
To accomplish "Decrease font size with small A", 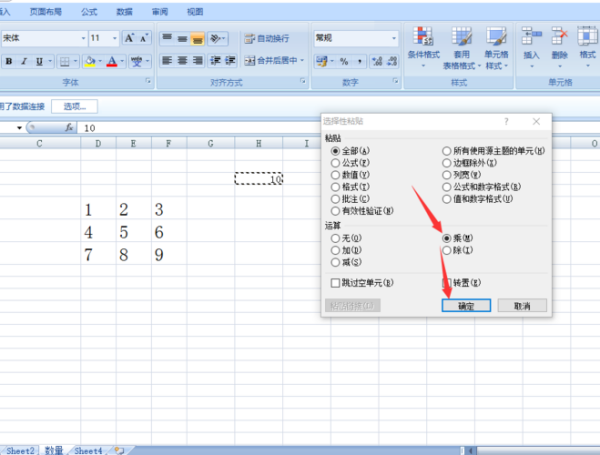I will pyautogui.click(x=144, y=38).
